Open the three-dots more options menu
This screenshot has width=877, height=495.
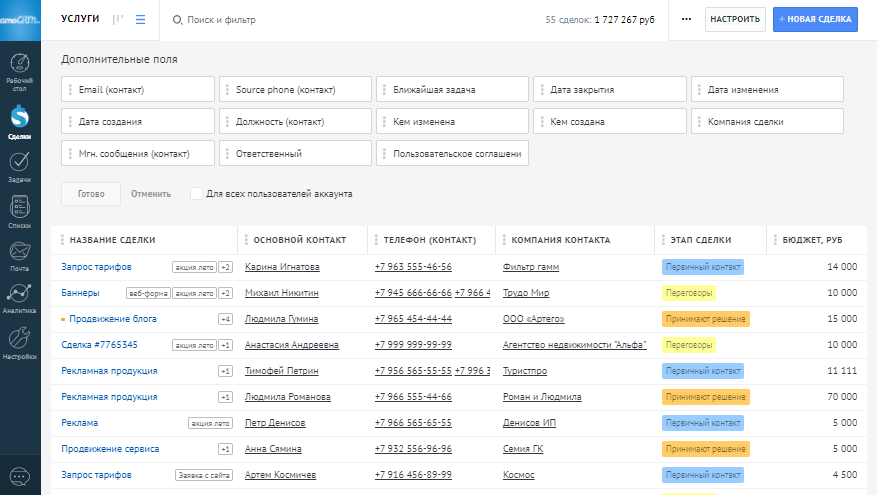click(686, 19)
